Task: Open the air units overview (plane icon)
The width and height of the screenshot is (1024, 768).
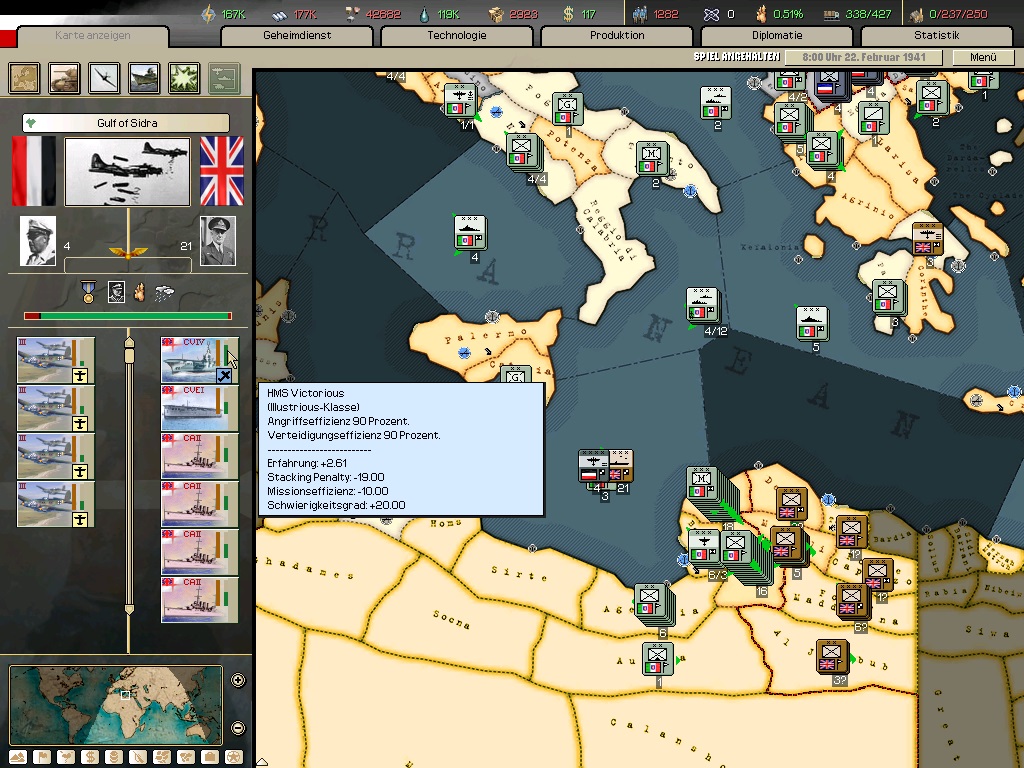Action: coord(104,77)
